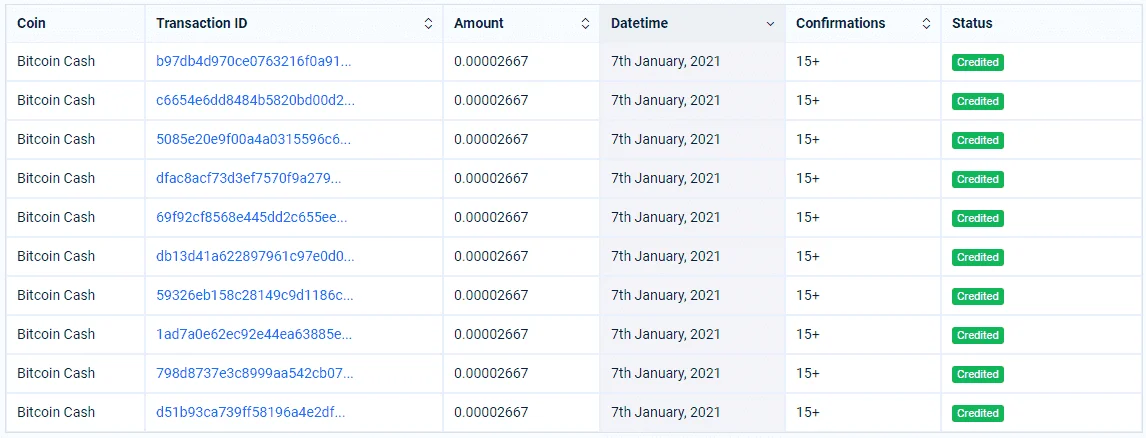The width and height of the screenshot is (1146, 438).
Task: Select date 7th January, 2021 in 1ad7a0e62ec9 row
Action: point(666,334)
